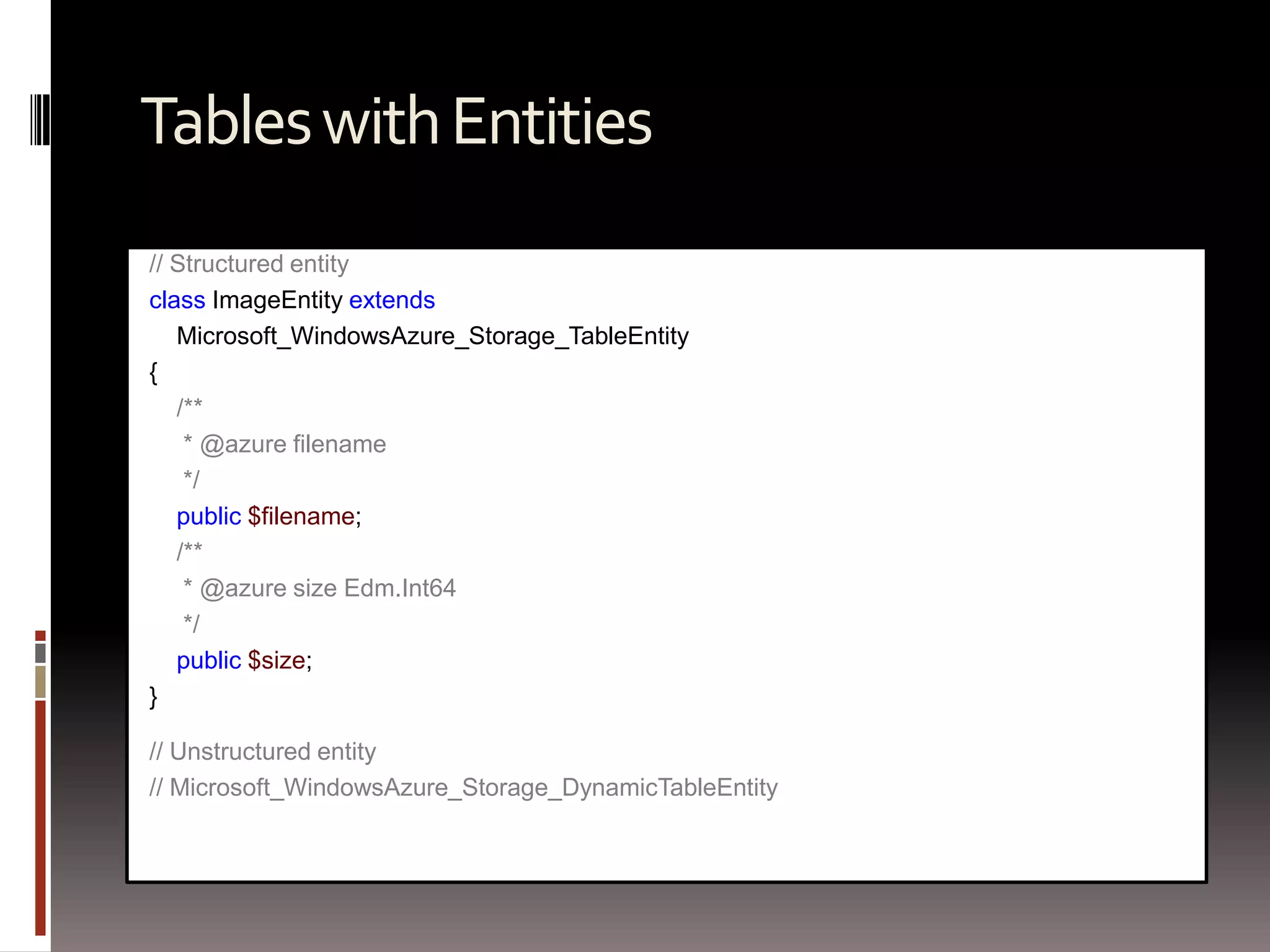The height and width of the screenshot is (952, 1270).
Task: Click the '$size' variable
Action: point(276,661)
